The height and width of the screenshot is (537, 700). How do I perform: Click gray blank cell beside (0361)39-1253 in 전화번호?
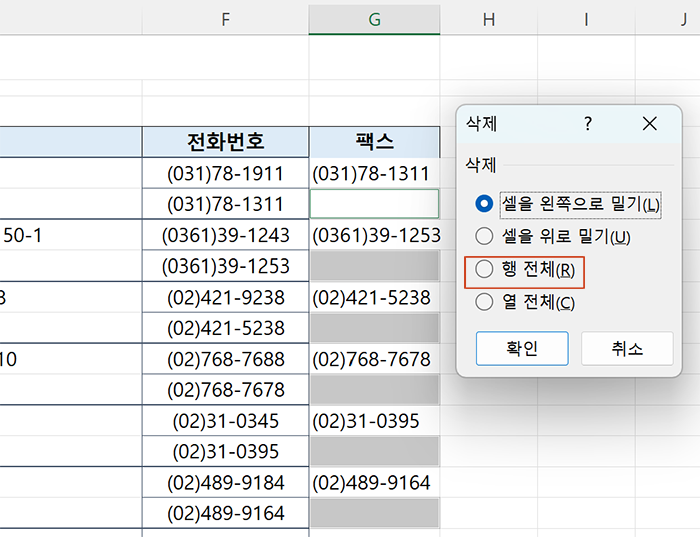tap(374, 266)
